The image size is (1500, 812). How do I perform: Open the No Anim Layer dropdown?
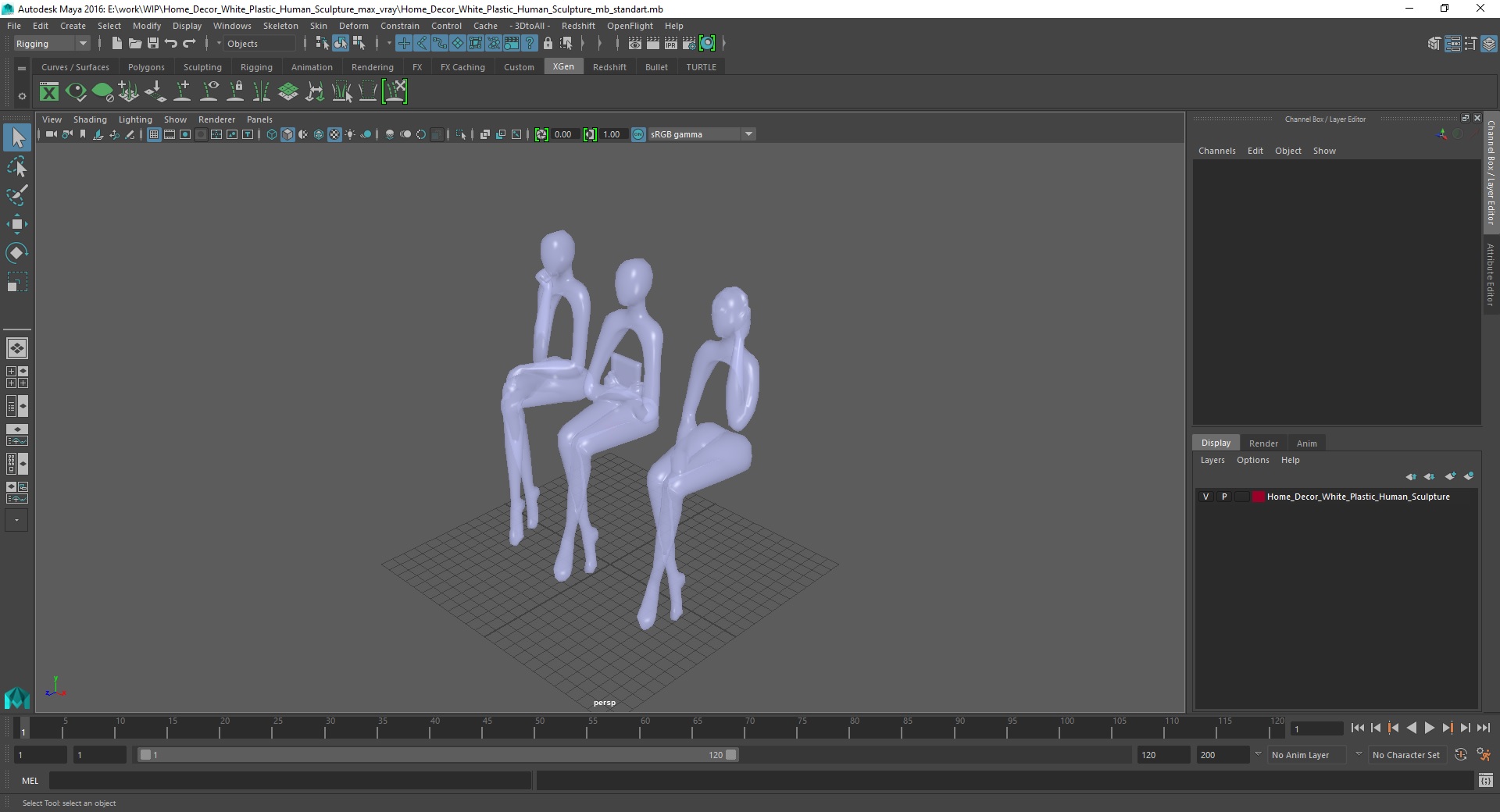point(1306,755)
